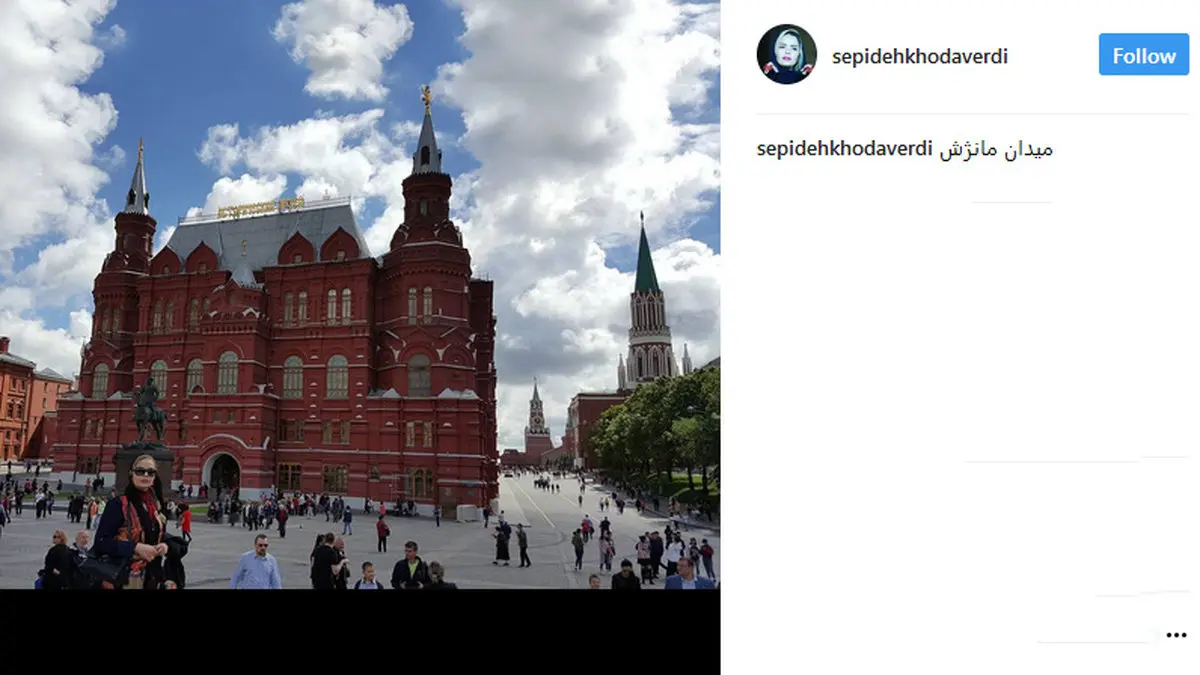Open the sepidehkhodaverdi username in the header
This screenshot has height=675, width=1200.
[920, 57]
